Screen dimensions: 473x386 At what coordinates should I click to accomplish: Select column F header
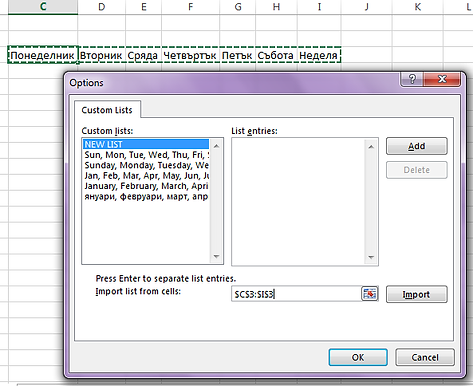pyautogui.click(x=191, y=7)
